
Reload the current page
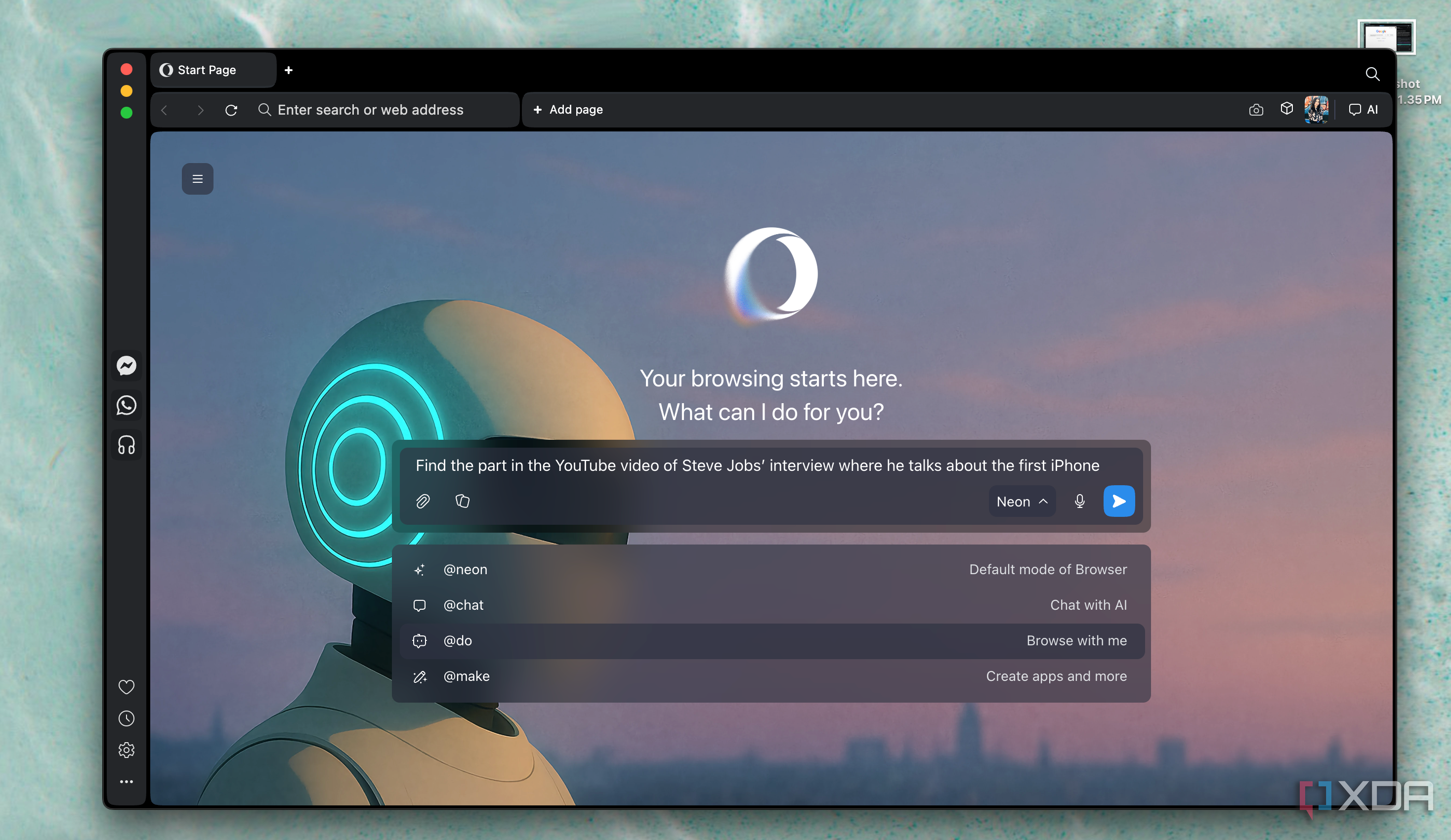tap(231, 110)
